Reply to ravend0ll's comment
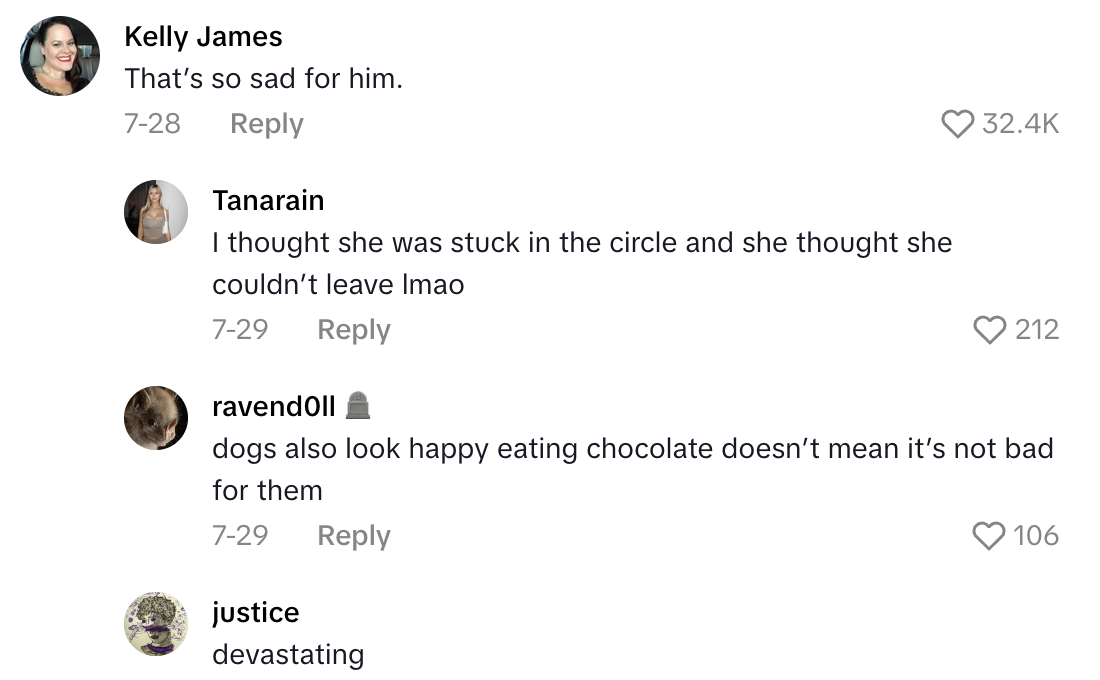 [x=353, y=536]
